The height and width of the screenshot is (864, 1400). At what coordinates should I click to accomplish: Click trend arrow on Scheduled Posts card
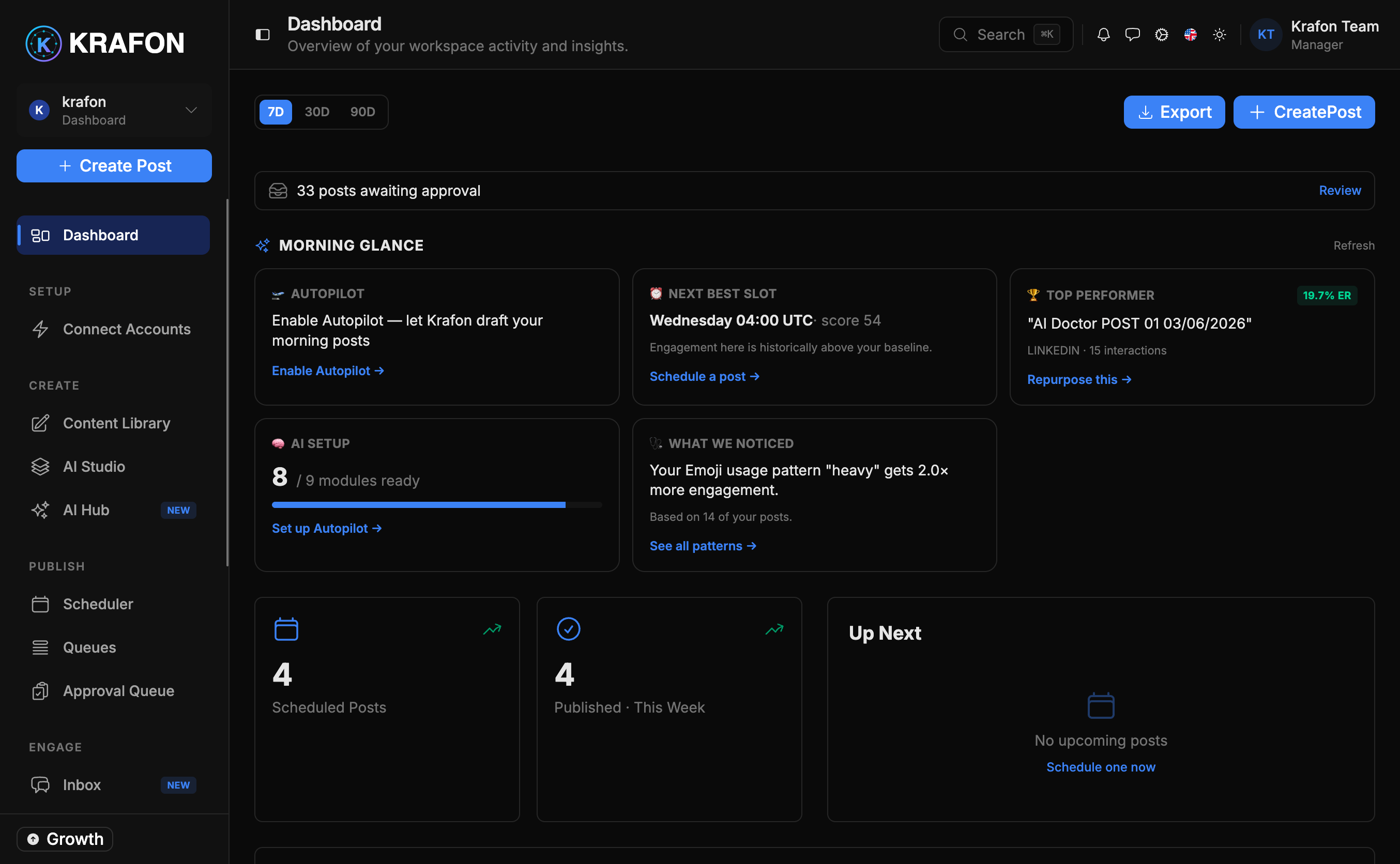pos(492,629)
